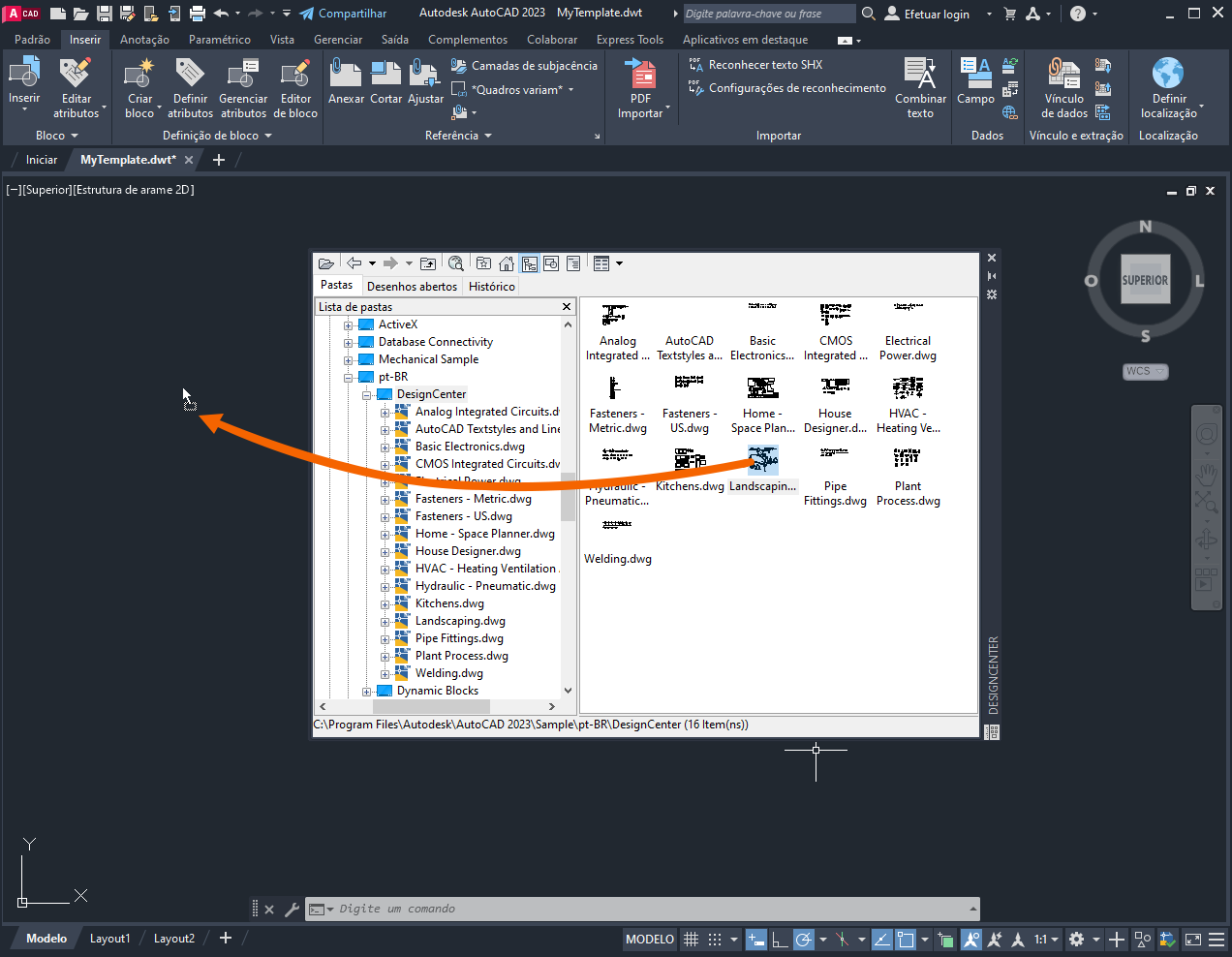Open the Anotação ribbon tab

[x=144, y=40]
